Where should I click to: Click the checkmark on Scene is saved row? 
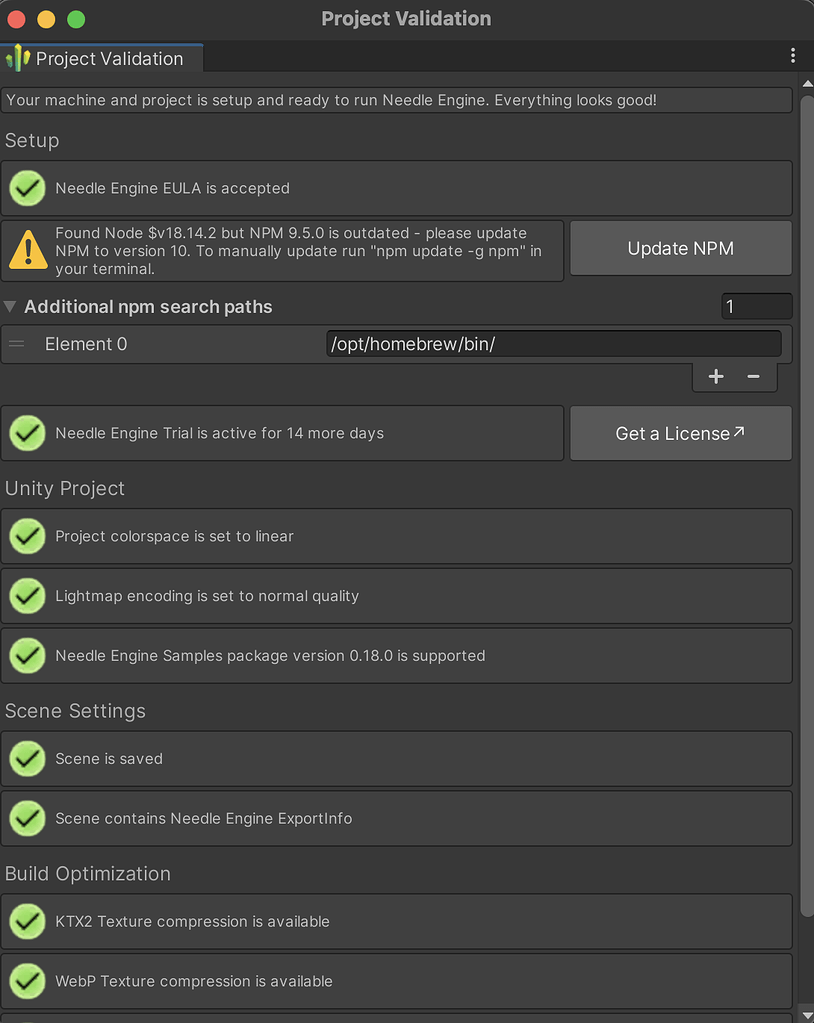27,759
